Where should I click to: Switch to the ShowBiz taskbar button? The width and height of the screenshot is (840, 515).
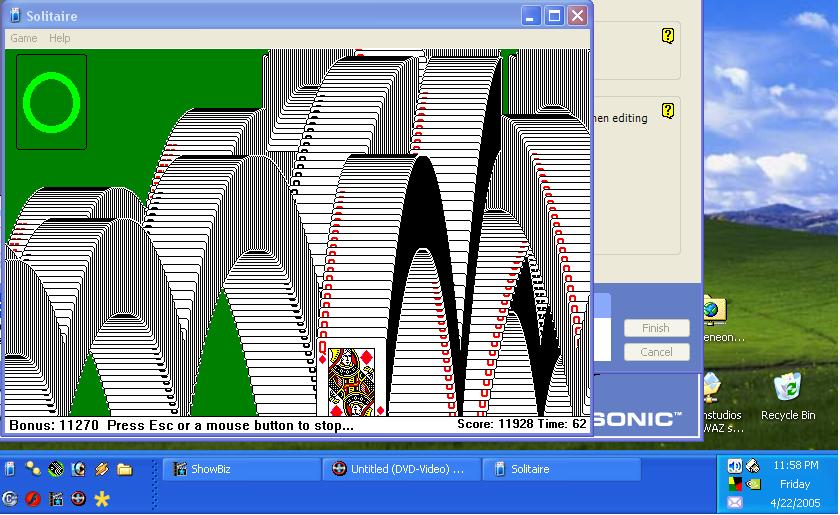tap(240, 469)
